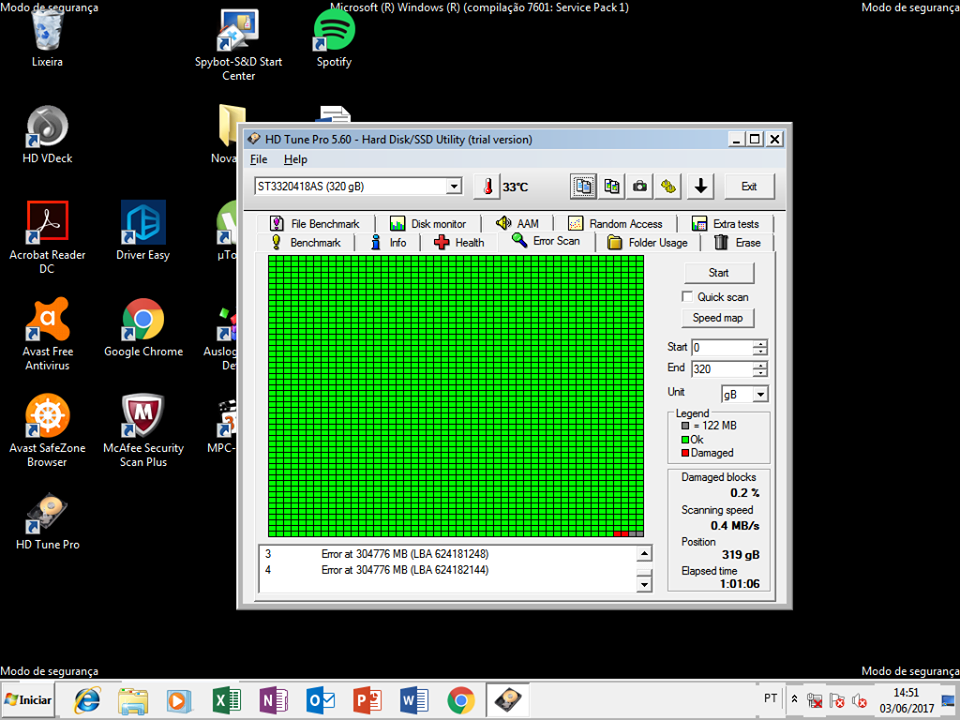Click the PT language indicator
Image resolution: width=960 pixels, height=720 pixels.
[771, 698]
